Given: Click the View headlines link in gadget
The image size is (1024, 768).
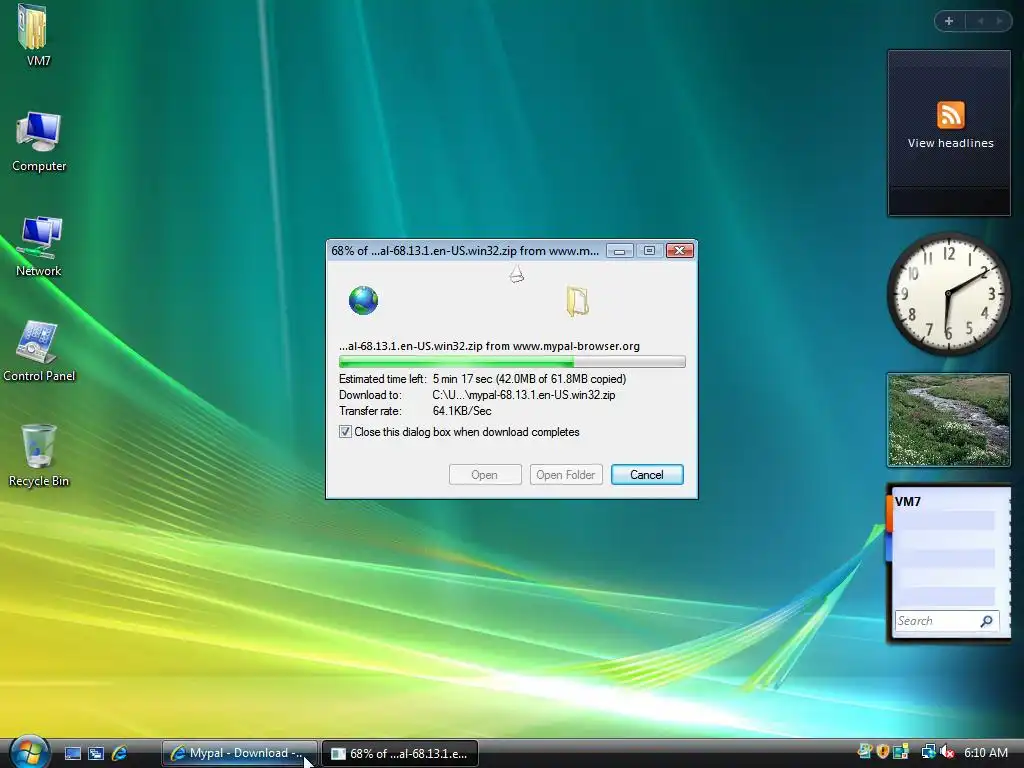Looking at the screenshot, I should (950, 143).
